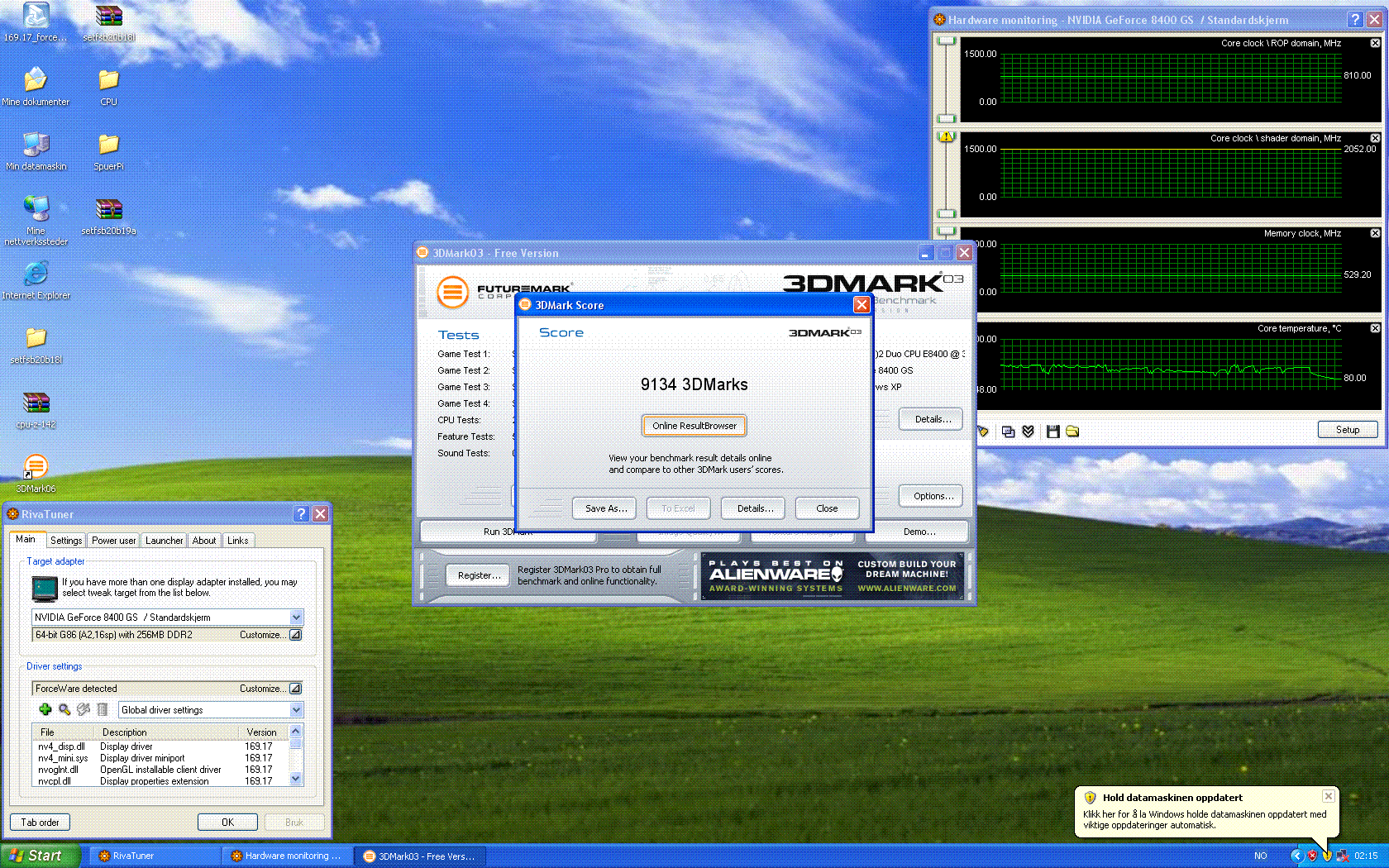The width and height of the screenshot is (1389, 868).
Task: Click the green plus add-preset icon in RivaTuner
Action: coord(45,709)
